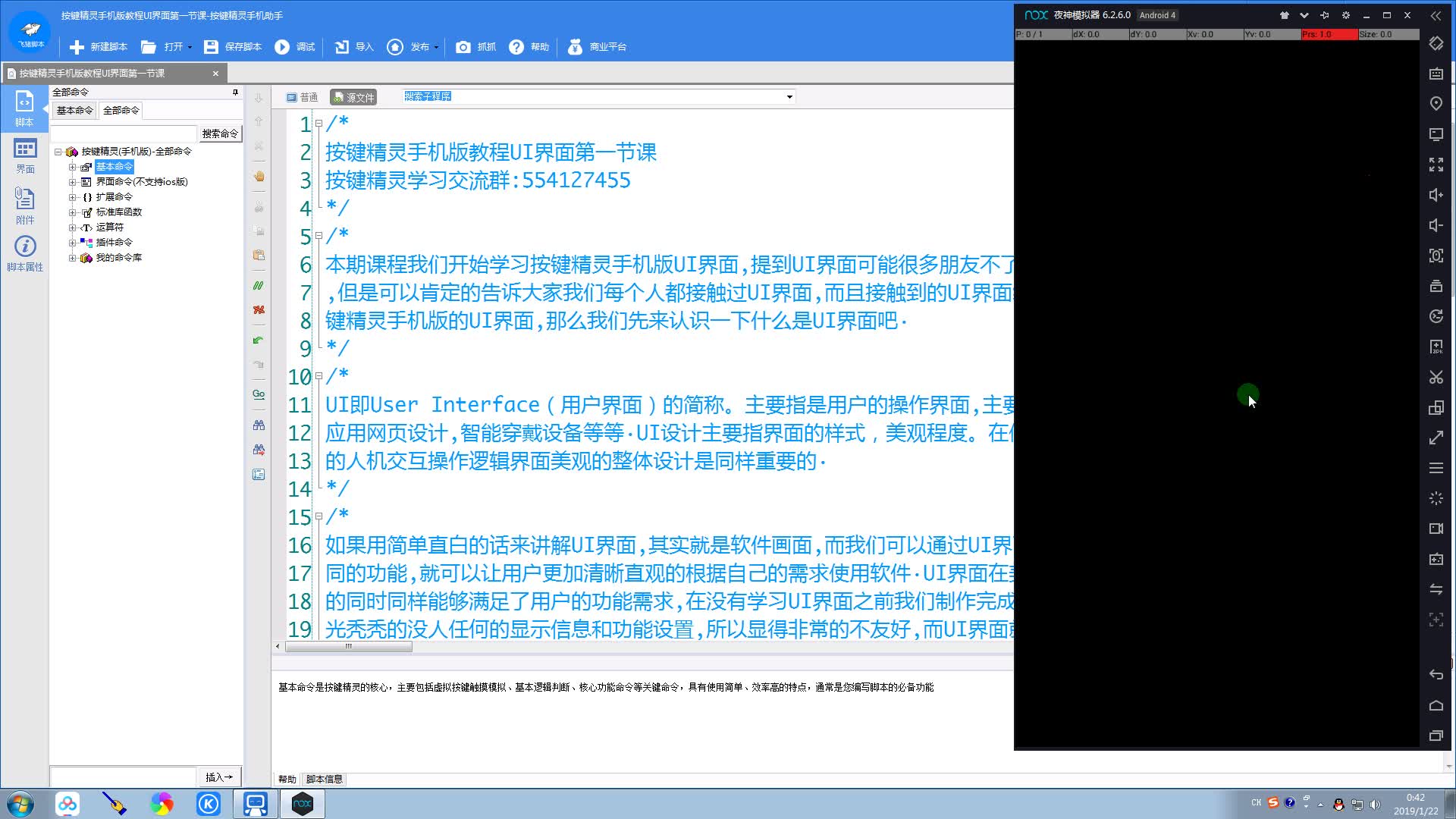Select 我的命令库 tree item
Screen dimensions: 1456x819
118,258
